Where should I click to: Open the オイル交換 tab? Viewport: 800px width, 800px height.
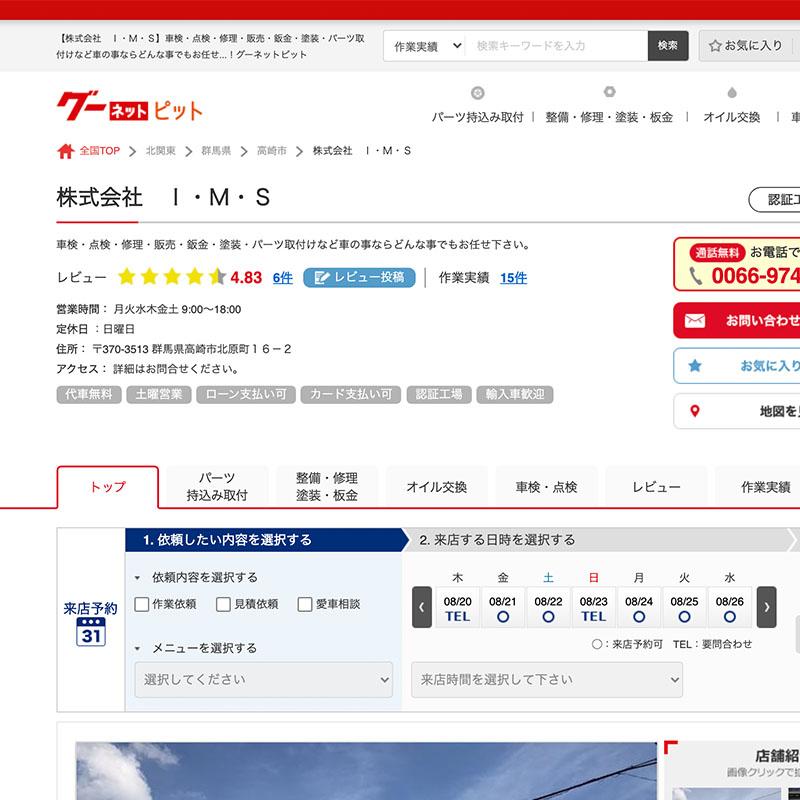click(437, 487)
